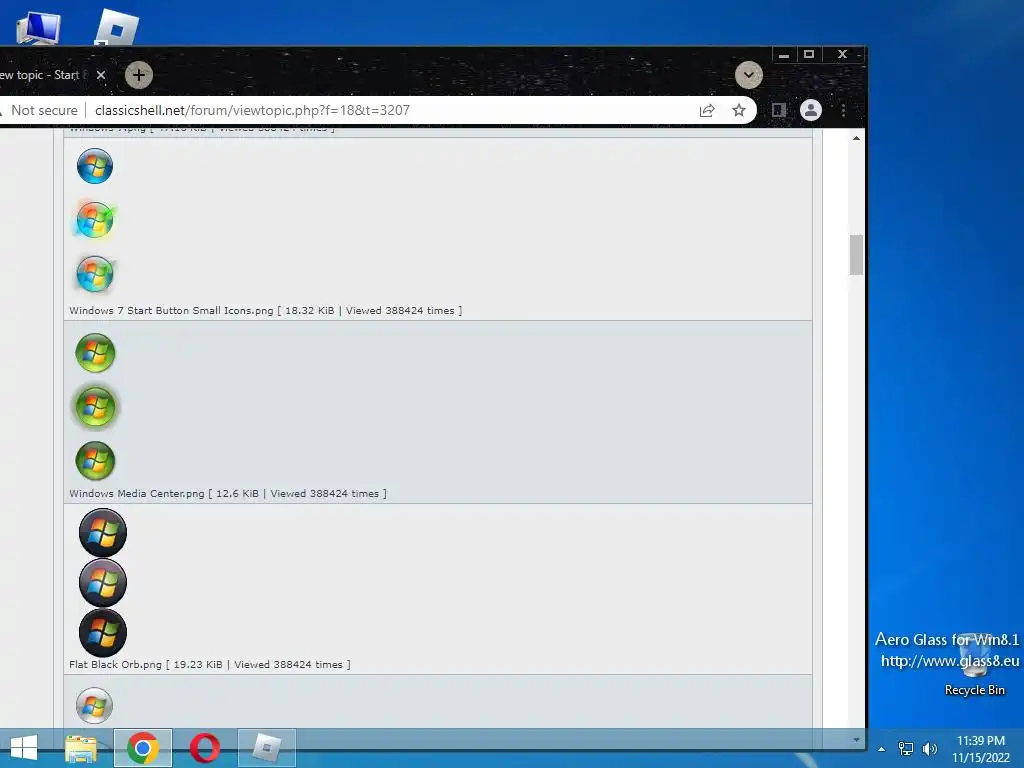Click the glowing colorful small orb image
The image size is (1024, 768).
click(x=95, y=220)
